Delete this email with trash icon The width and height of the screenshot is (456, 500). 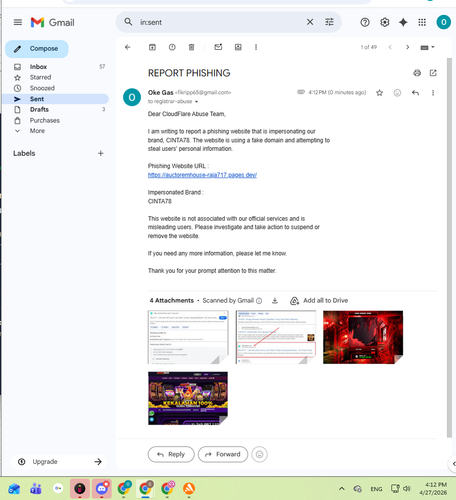[x=191, y=47]
